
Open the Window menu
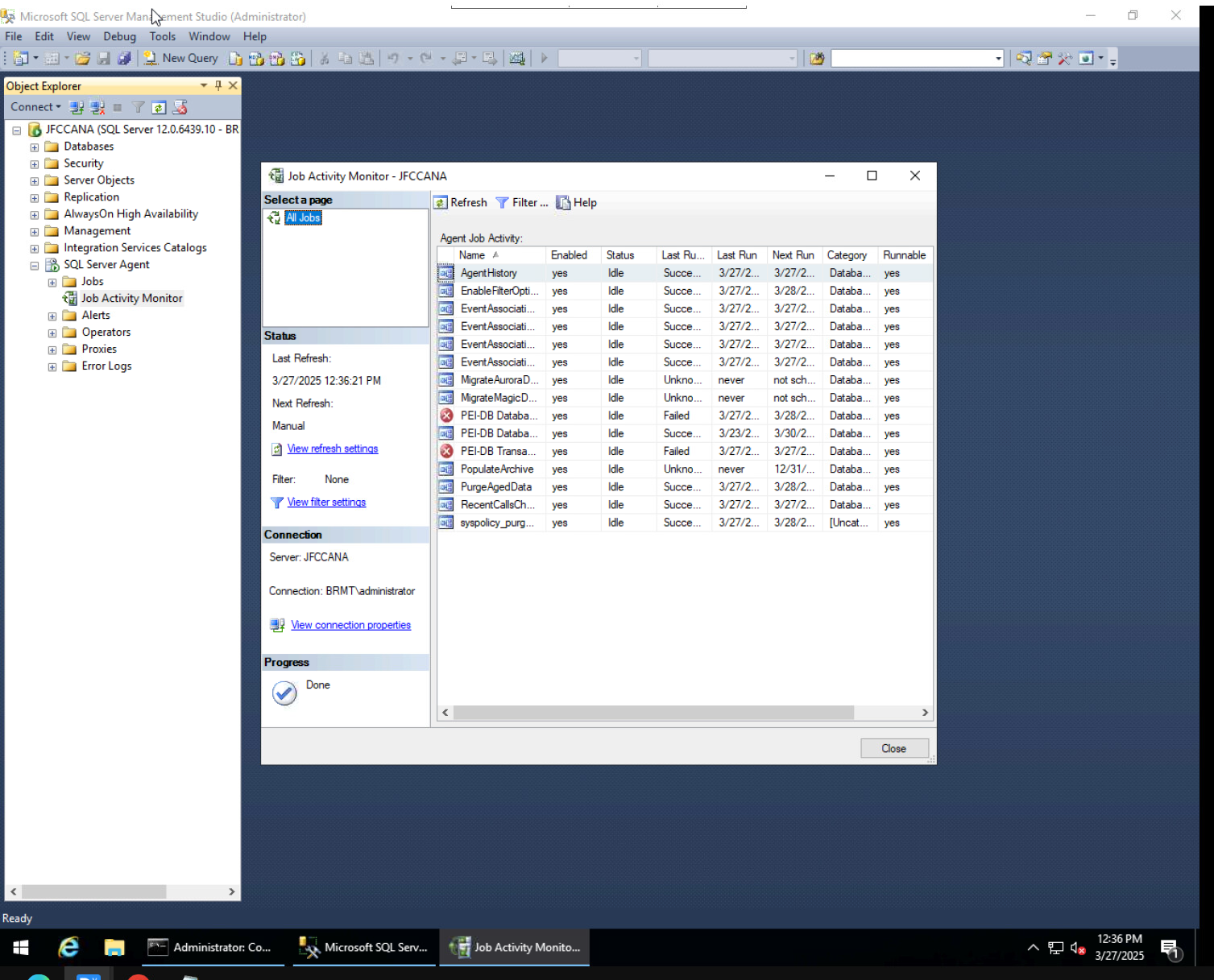click(x=209, y=36)
